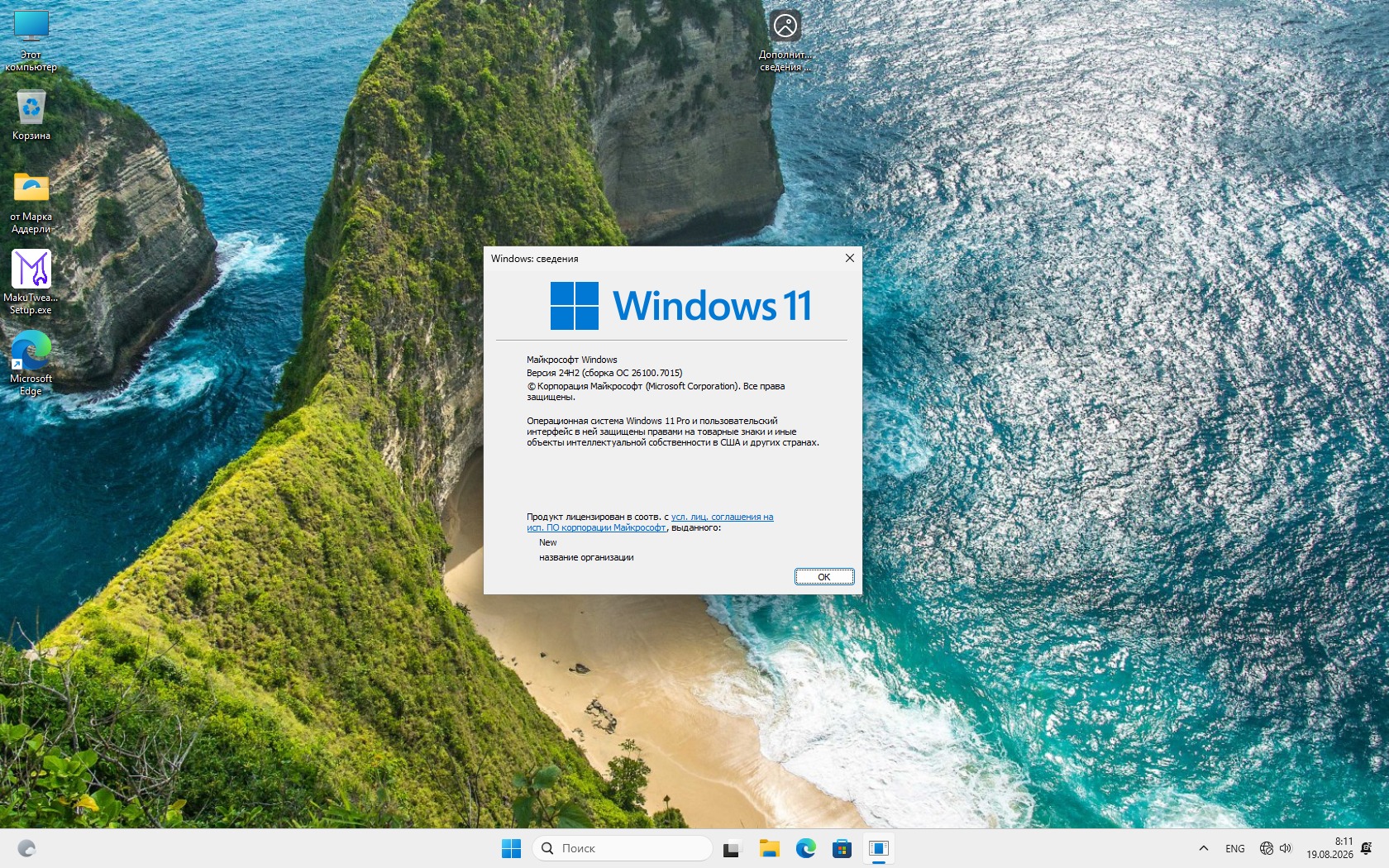Open the clock showing 8:11 and 19.08.2026
Image resolution: width=1389 pixels, height=868 pixels.
(x=1329, y=848)
